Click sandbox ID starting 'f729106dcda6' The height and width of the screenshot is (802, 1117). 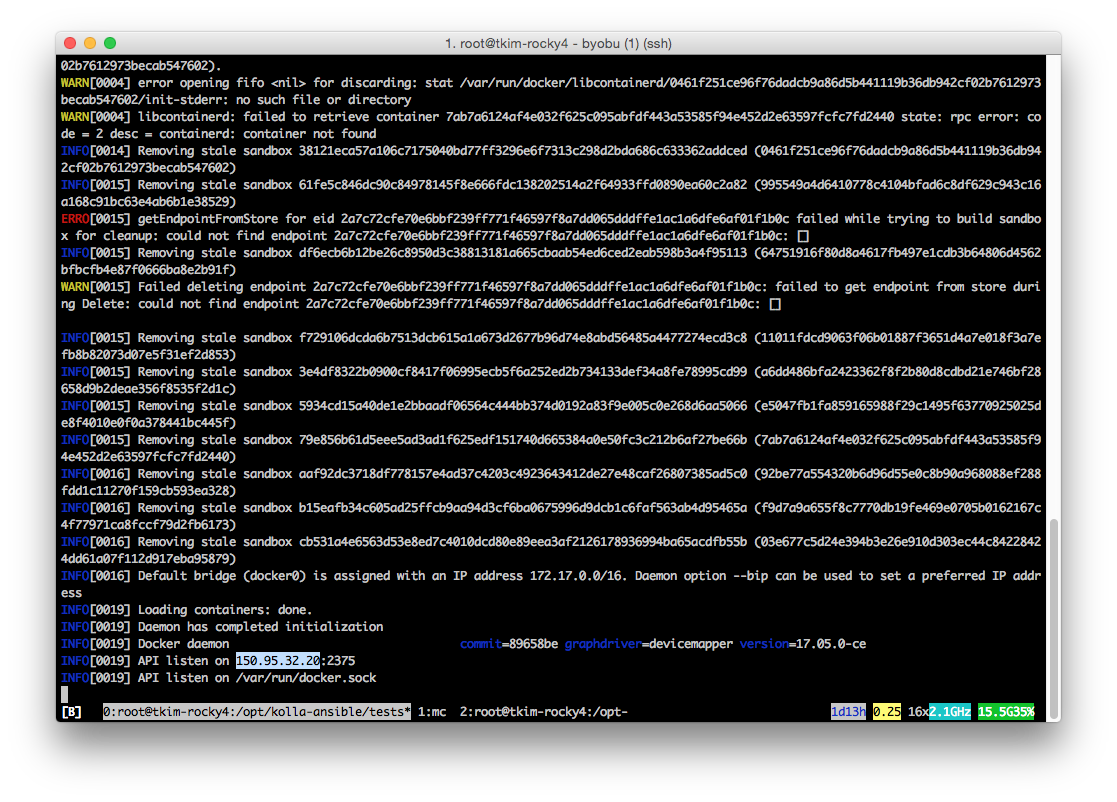523,338
